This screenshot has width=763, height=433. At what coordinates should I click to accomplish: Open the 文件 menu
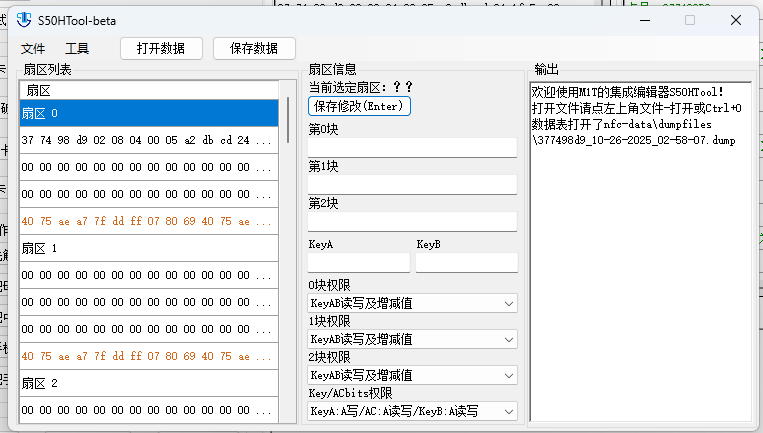click(33, 48)
